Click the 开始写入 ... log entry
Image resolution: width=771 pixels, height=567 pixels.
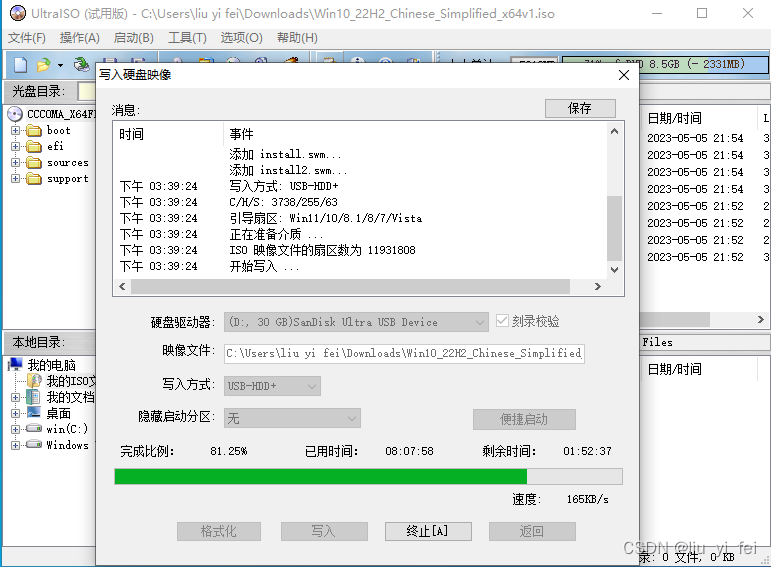(264, 267)
